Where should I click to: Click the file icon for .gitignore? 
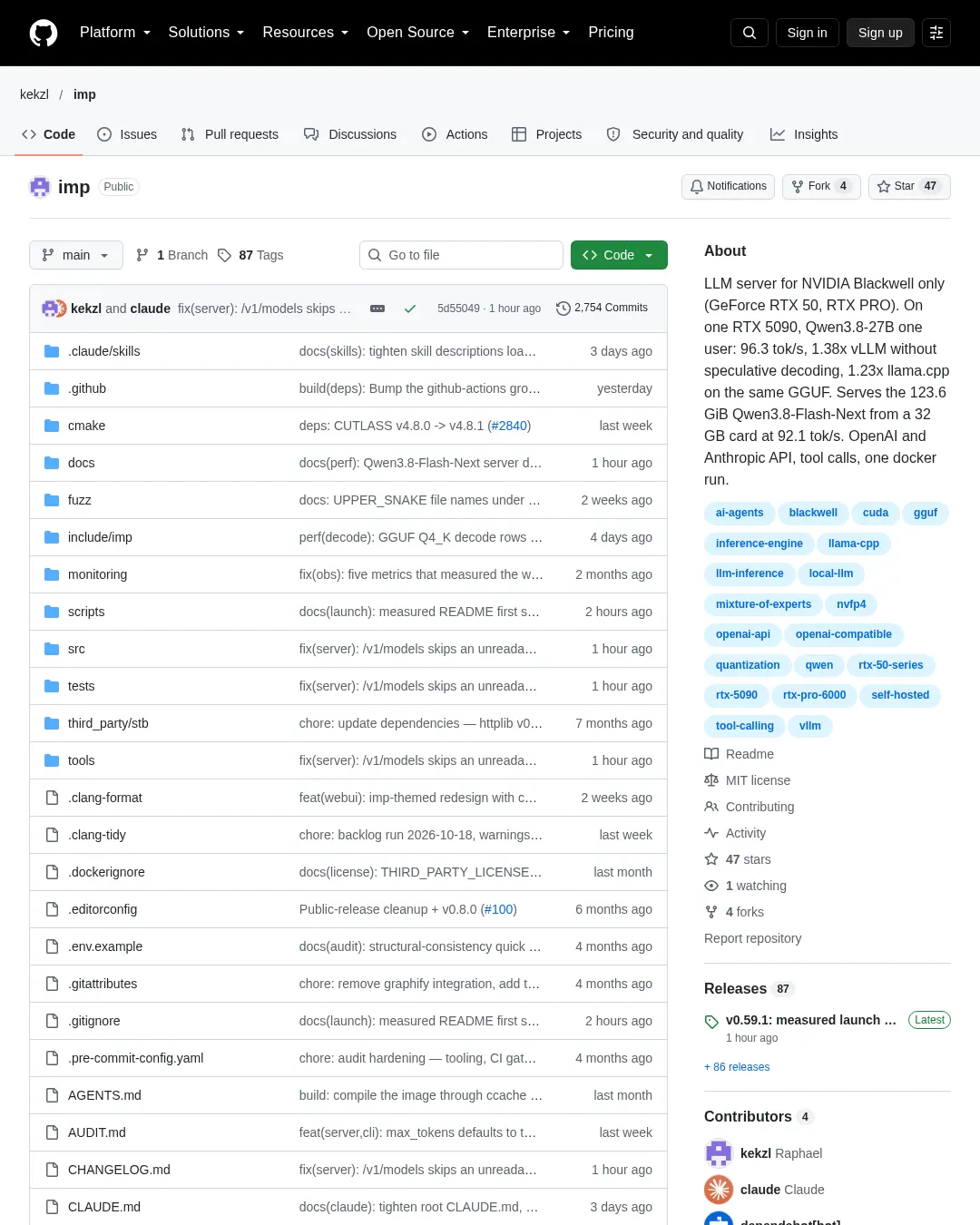[52, 1021]
